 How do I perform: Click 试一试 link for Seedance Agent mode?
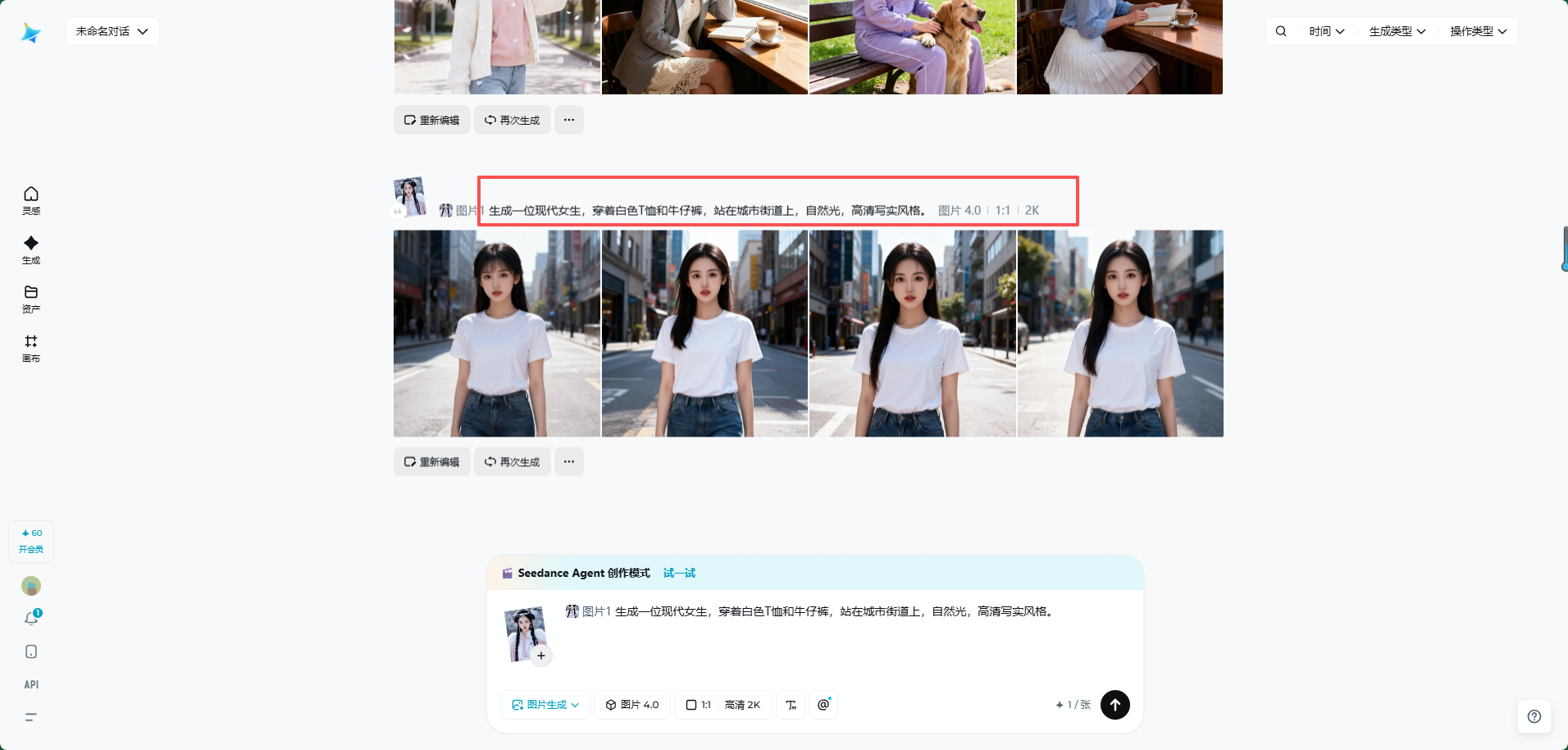click(677, 573)
